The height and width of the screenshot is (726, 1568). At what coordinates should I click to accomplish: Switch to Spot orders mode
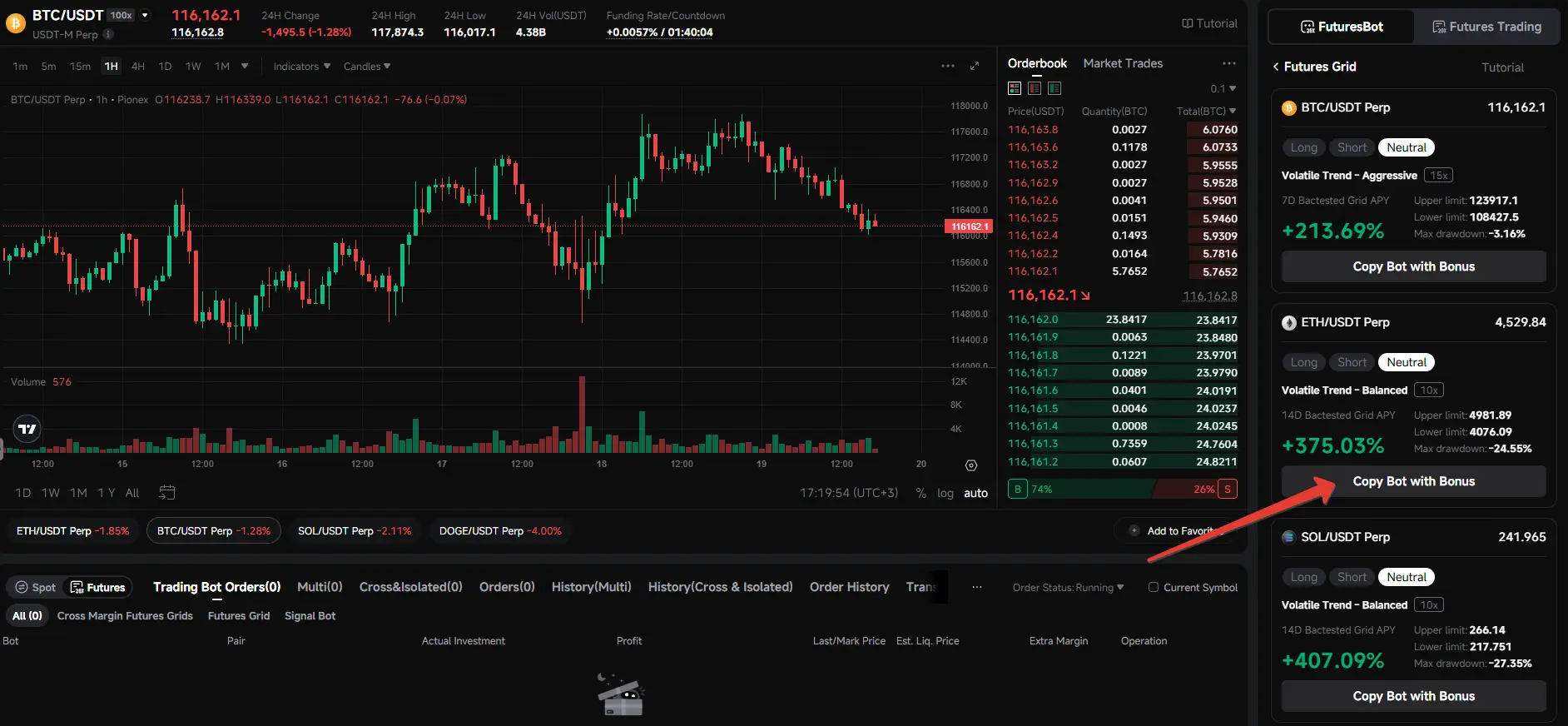click(x=36, y=587)
